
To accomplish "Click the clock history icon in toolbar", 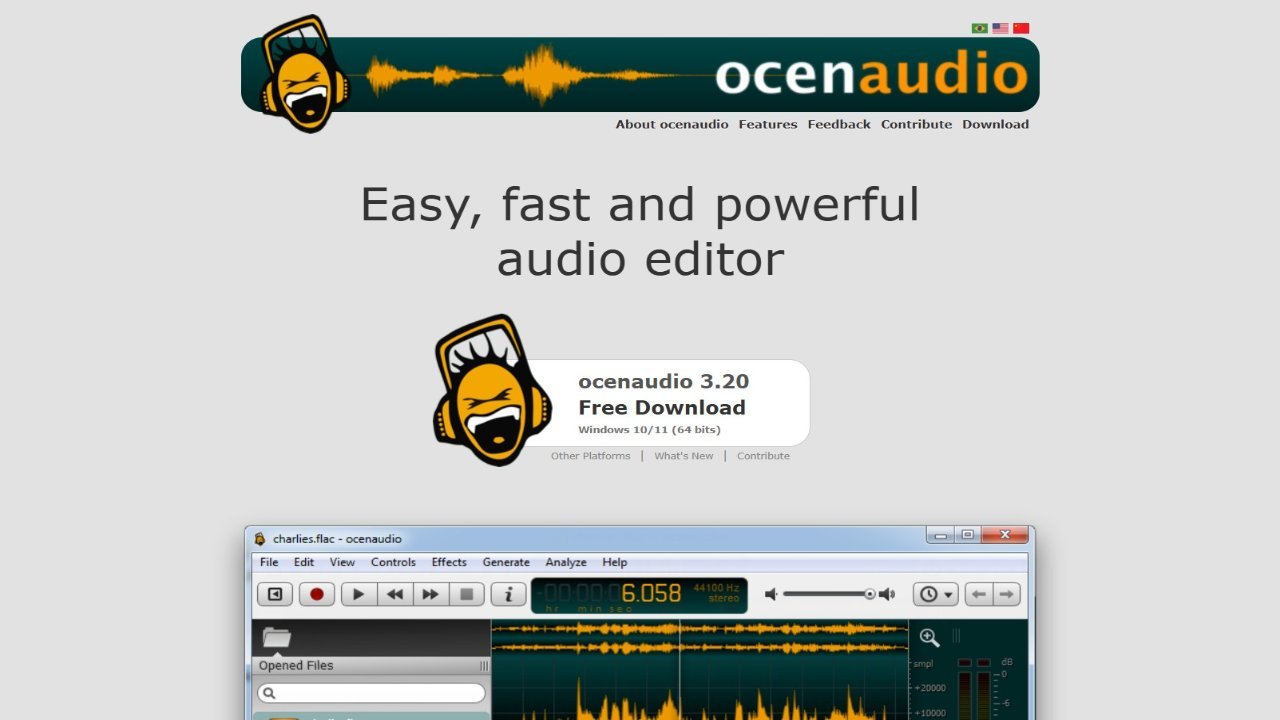I will coord(929,594).
